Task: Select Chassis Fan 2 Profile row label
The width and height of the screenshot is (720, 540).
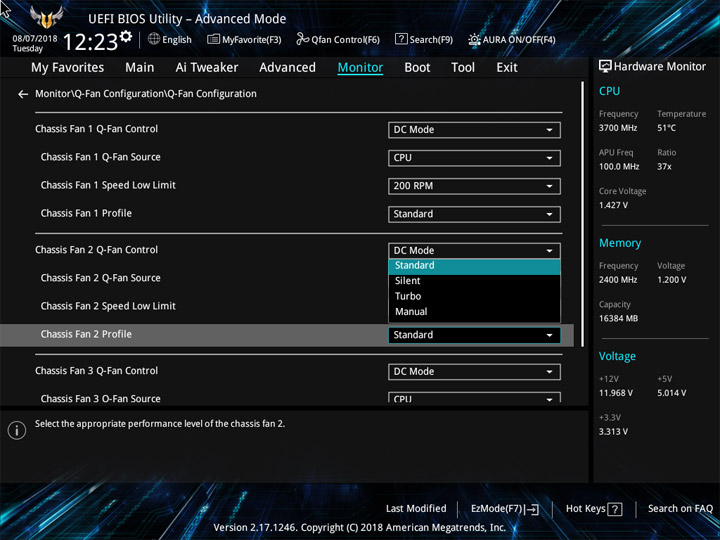Action: tap(86, 334)
